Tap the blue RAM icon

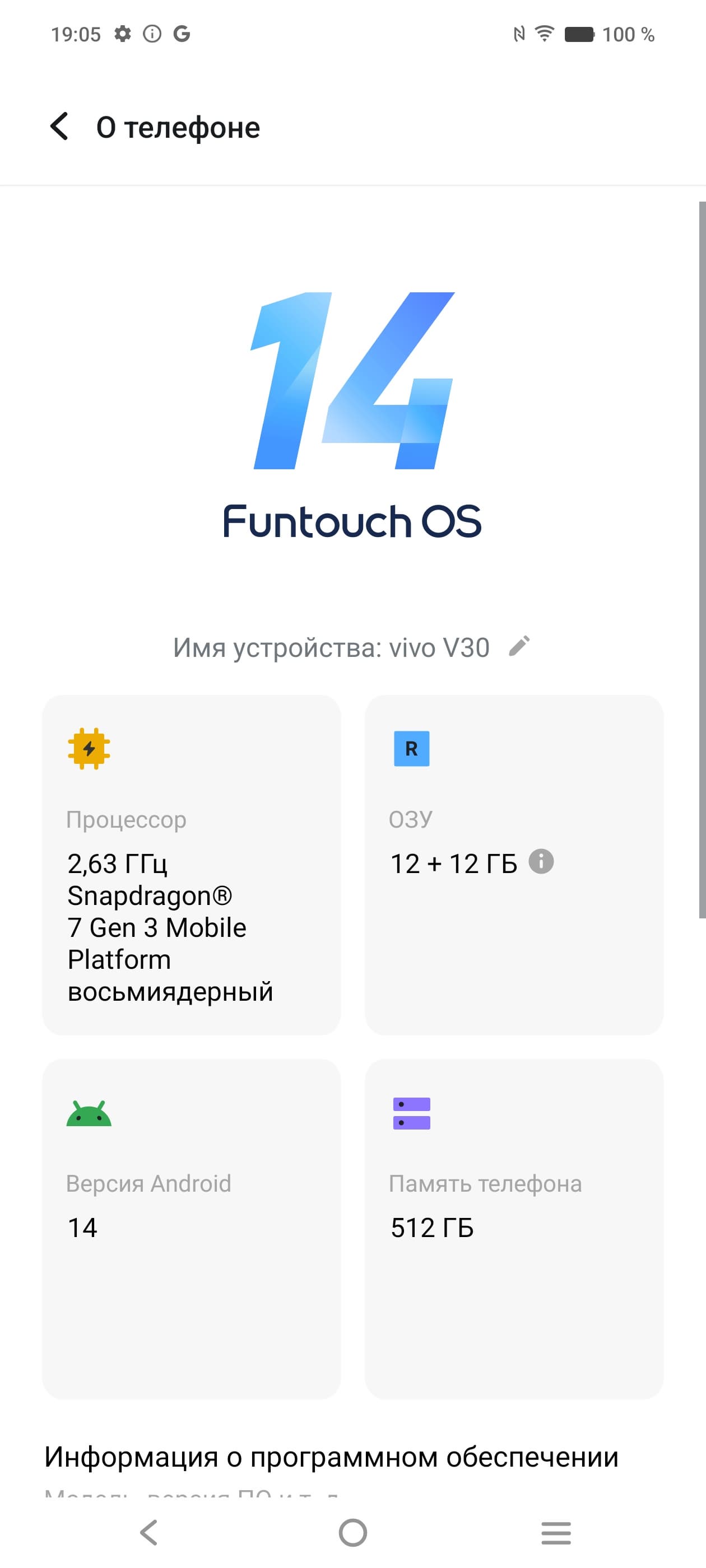coord(412,749)
